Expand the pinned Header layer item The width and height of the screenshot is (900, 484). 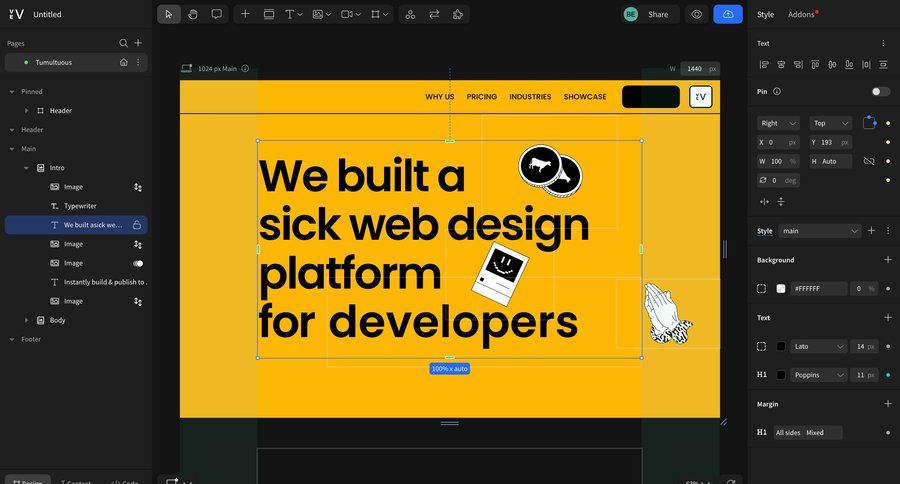click(x=26, y=111)
